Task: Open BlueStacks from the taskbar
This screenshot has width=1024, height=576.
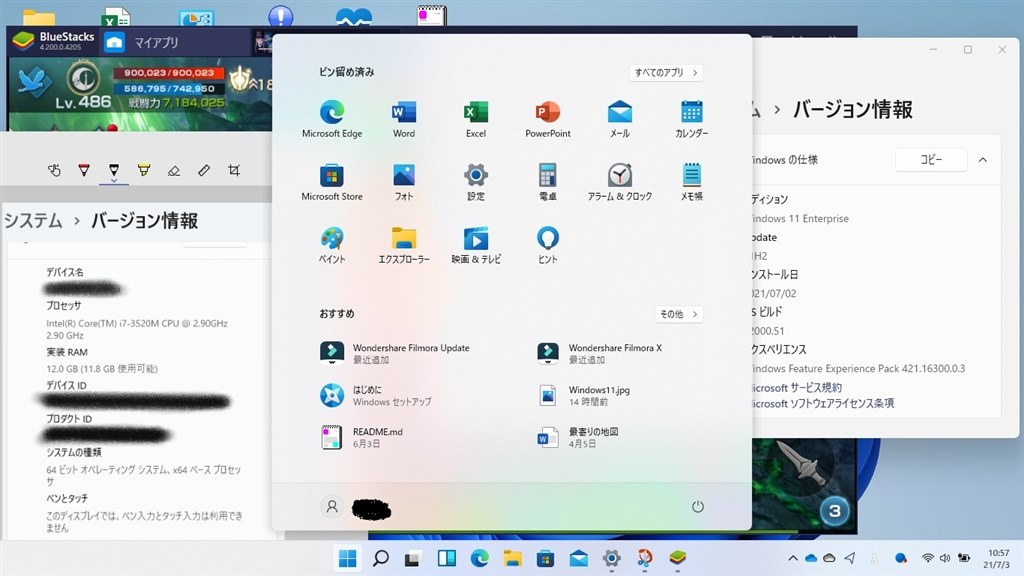Action: pos(677,558)
